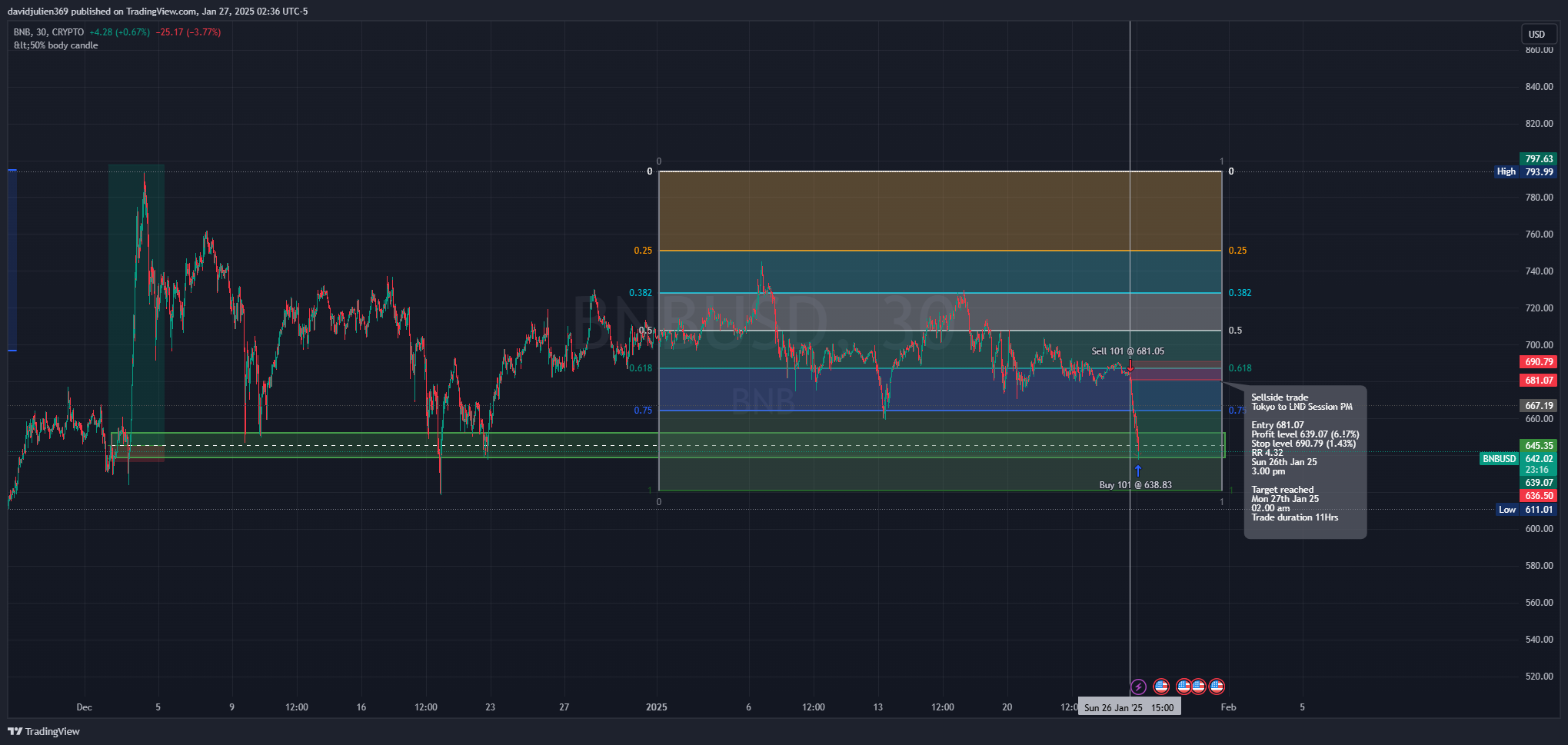Click the Feb label on time axis
This screenshot has width=1568, height=745.
point(1229,707)
